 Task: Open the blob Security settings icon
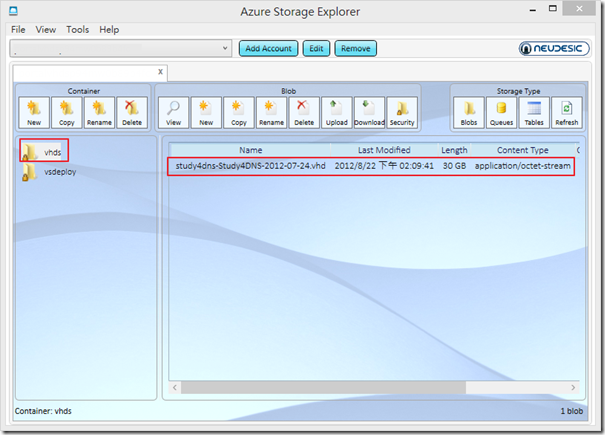point(402,112)
